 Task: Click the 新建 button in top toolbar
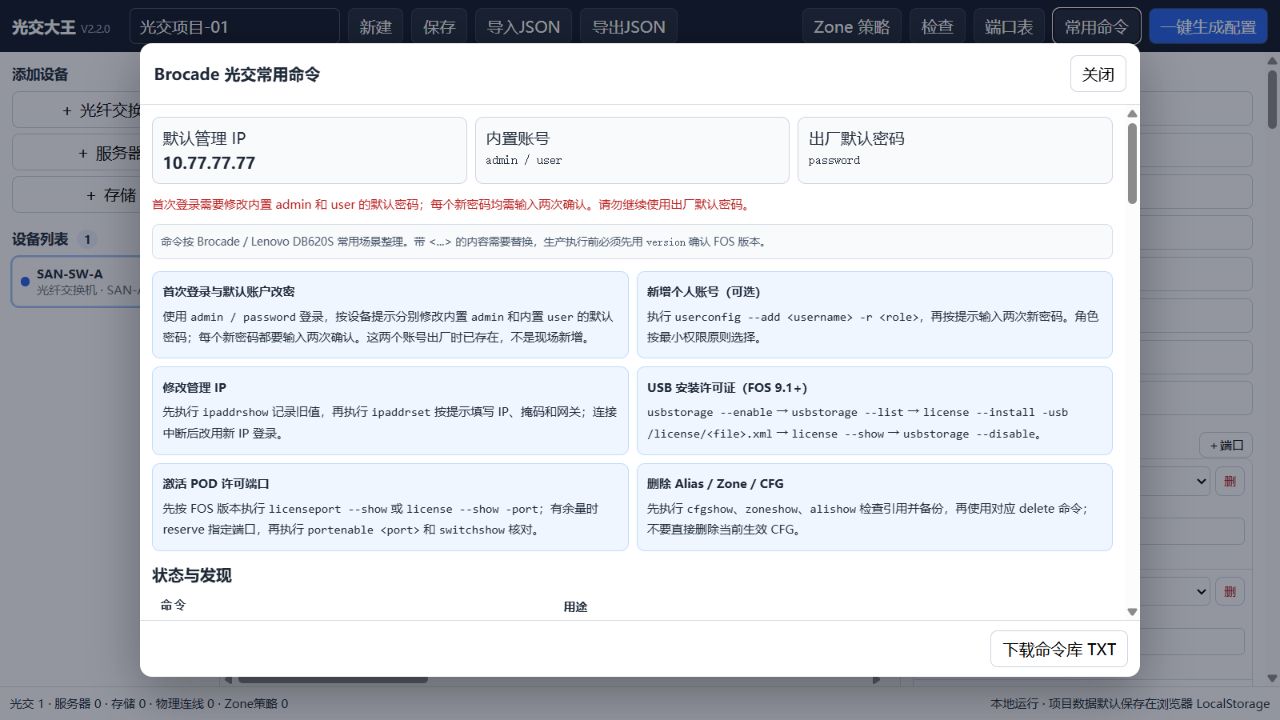(376, 27)
